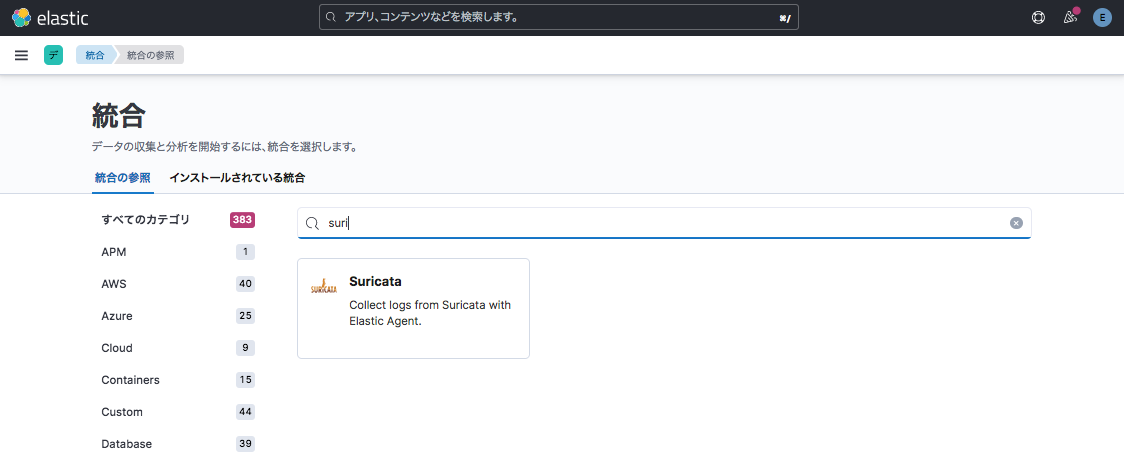Filter by the AWS category
The width and height of the screenshot is (1124, 463).
[114, 284]
